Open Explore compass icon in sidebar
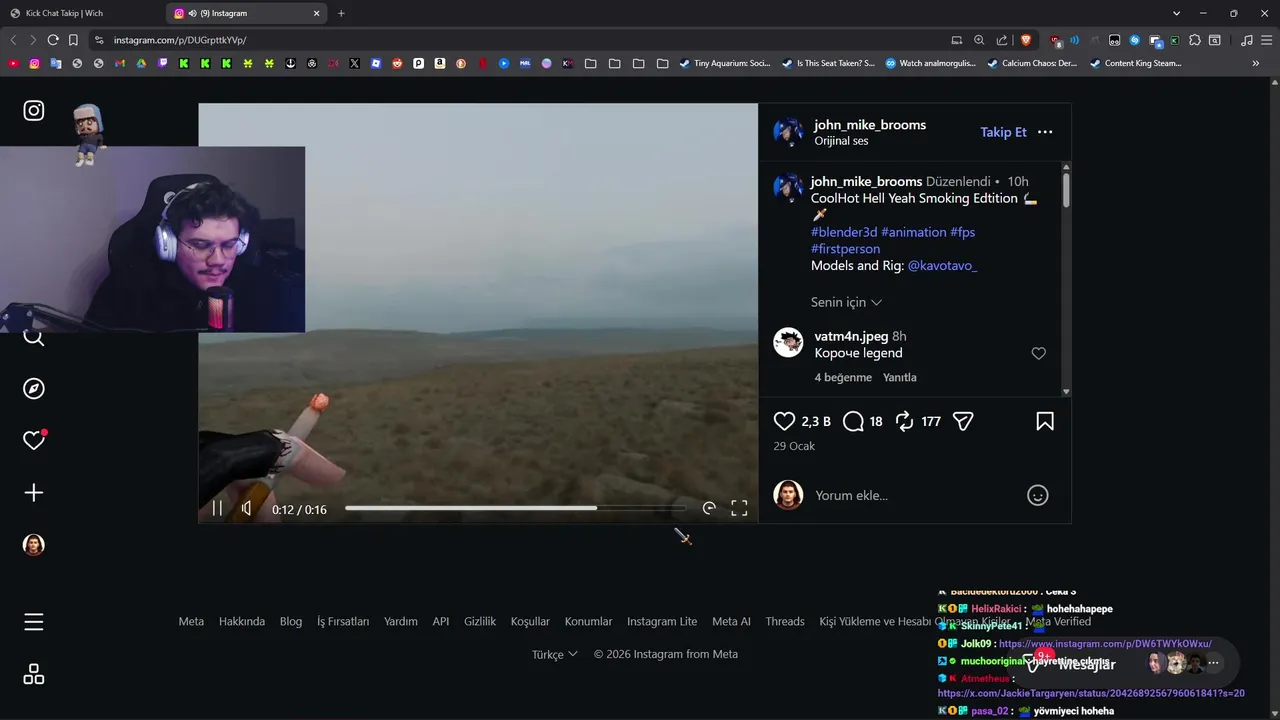This screenshot has width=1280, height=720. coord(34,389)
